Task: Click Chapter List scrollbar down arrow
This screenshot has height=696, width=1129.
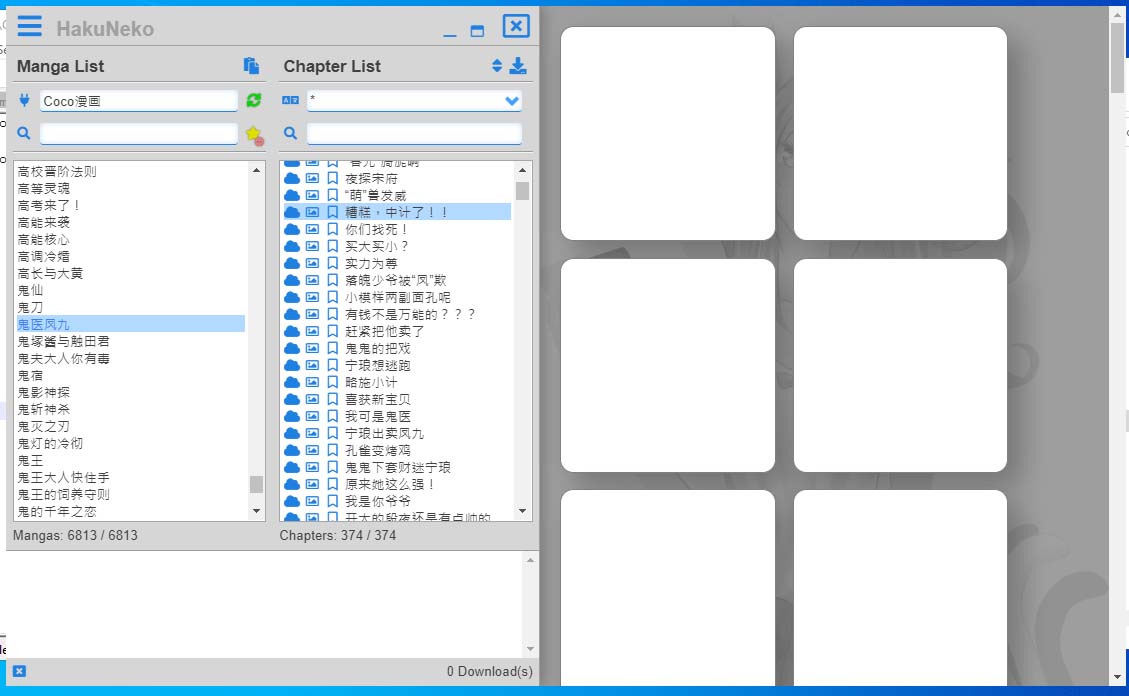Action: (x=523, y=511)
